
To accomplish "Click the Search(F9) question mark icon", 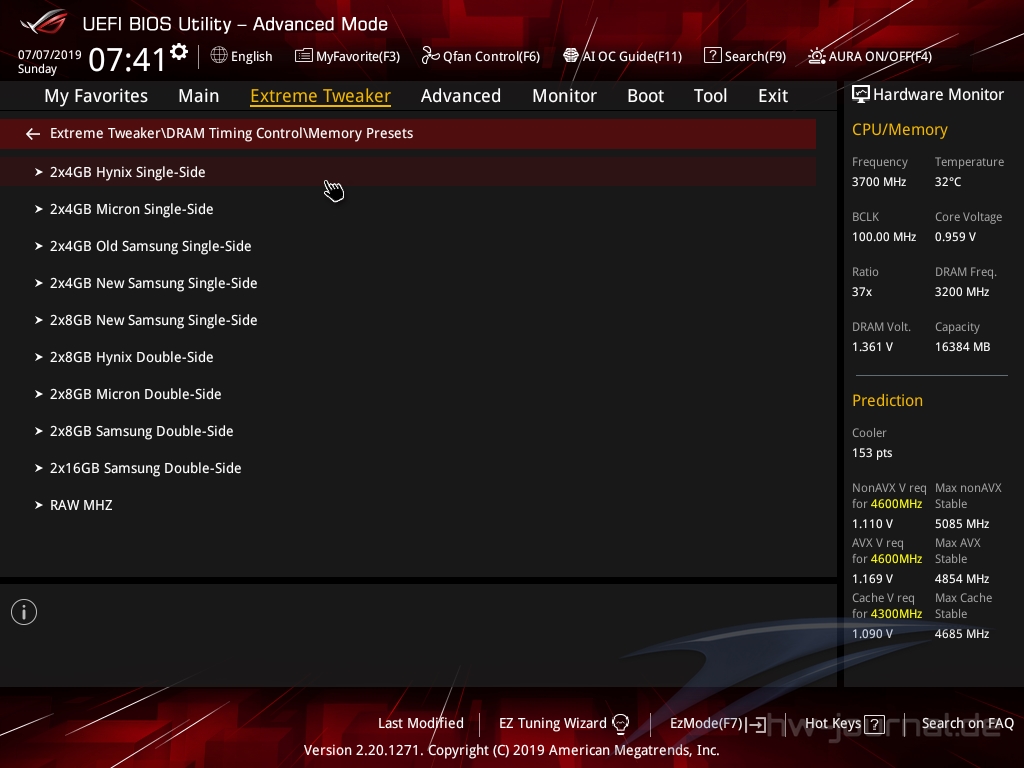I will 712,56.
